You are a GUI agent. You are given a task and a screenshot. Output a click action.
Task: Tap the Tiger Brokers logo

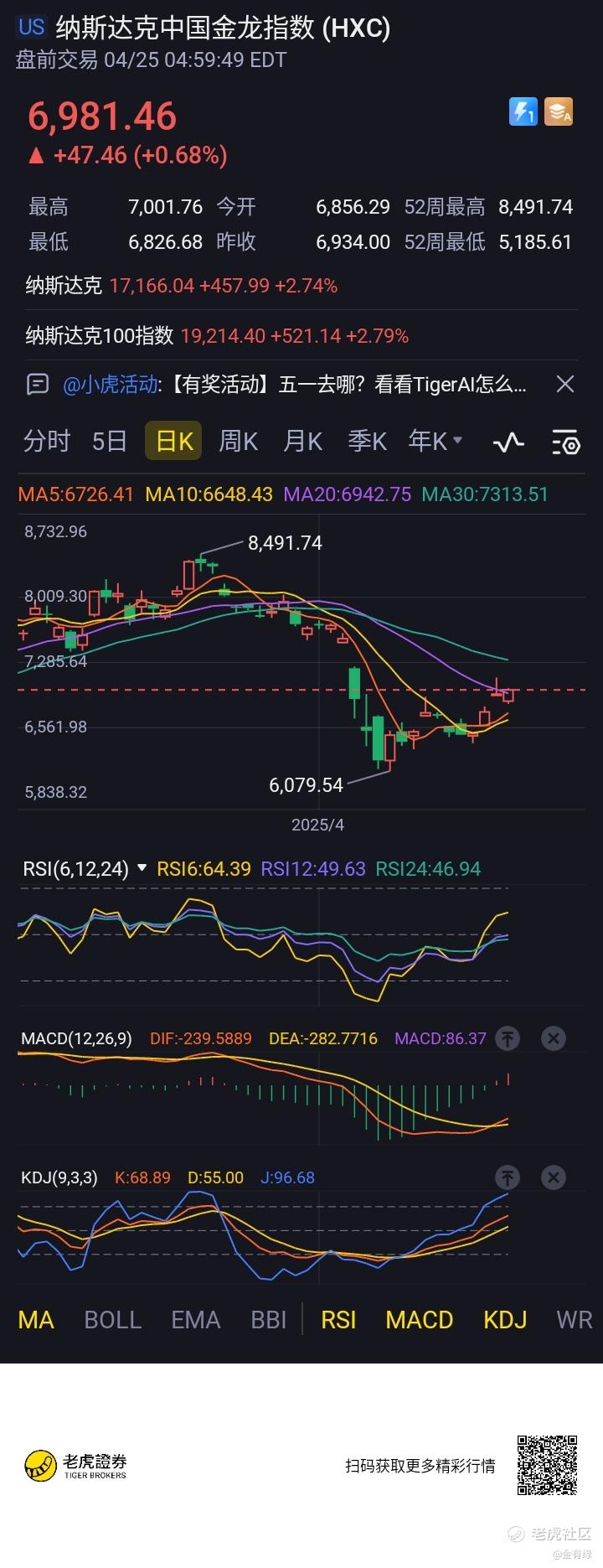point(75,1465)
